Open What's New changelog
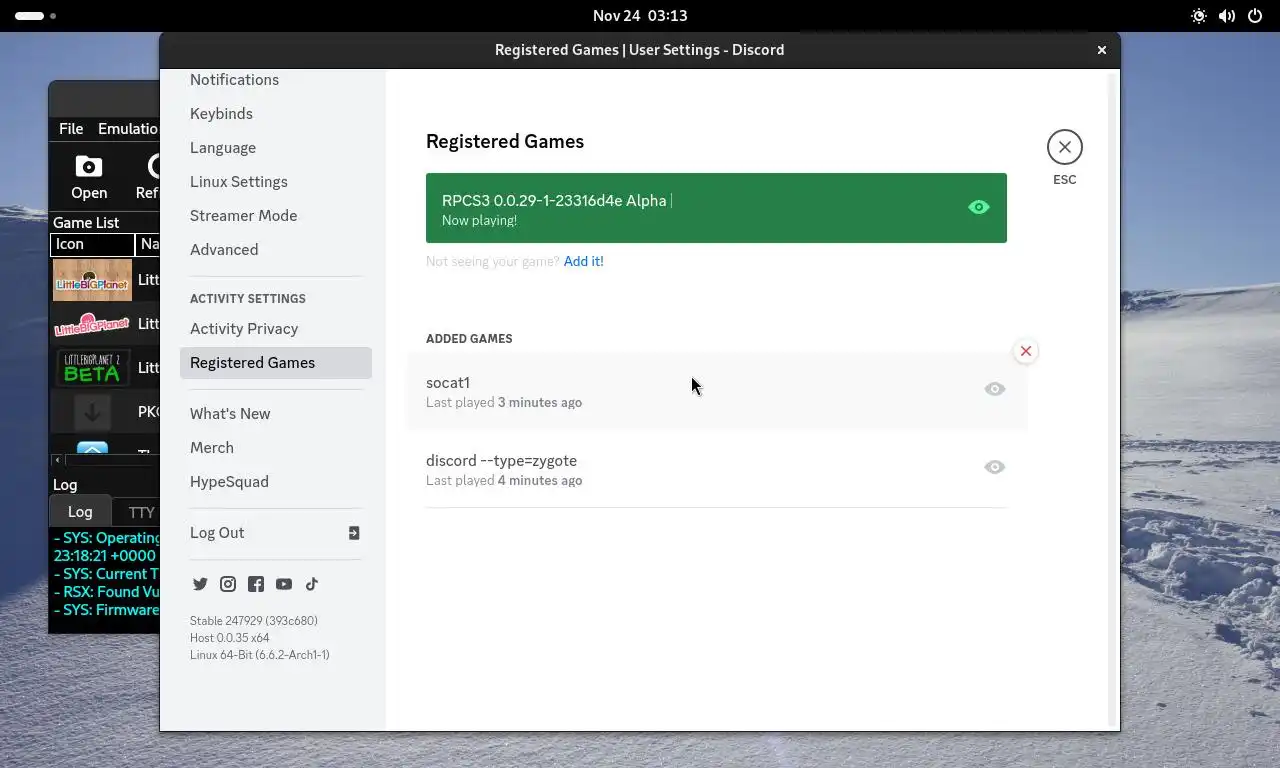This screenshot has height=768, width=1280. [230, 414]
